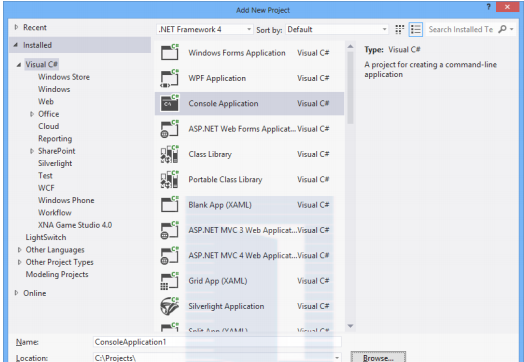The width and height of the screenshot is (524, 362).
Task: Select the Reporting category
Action: click(x=55, y=139)
